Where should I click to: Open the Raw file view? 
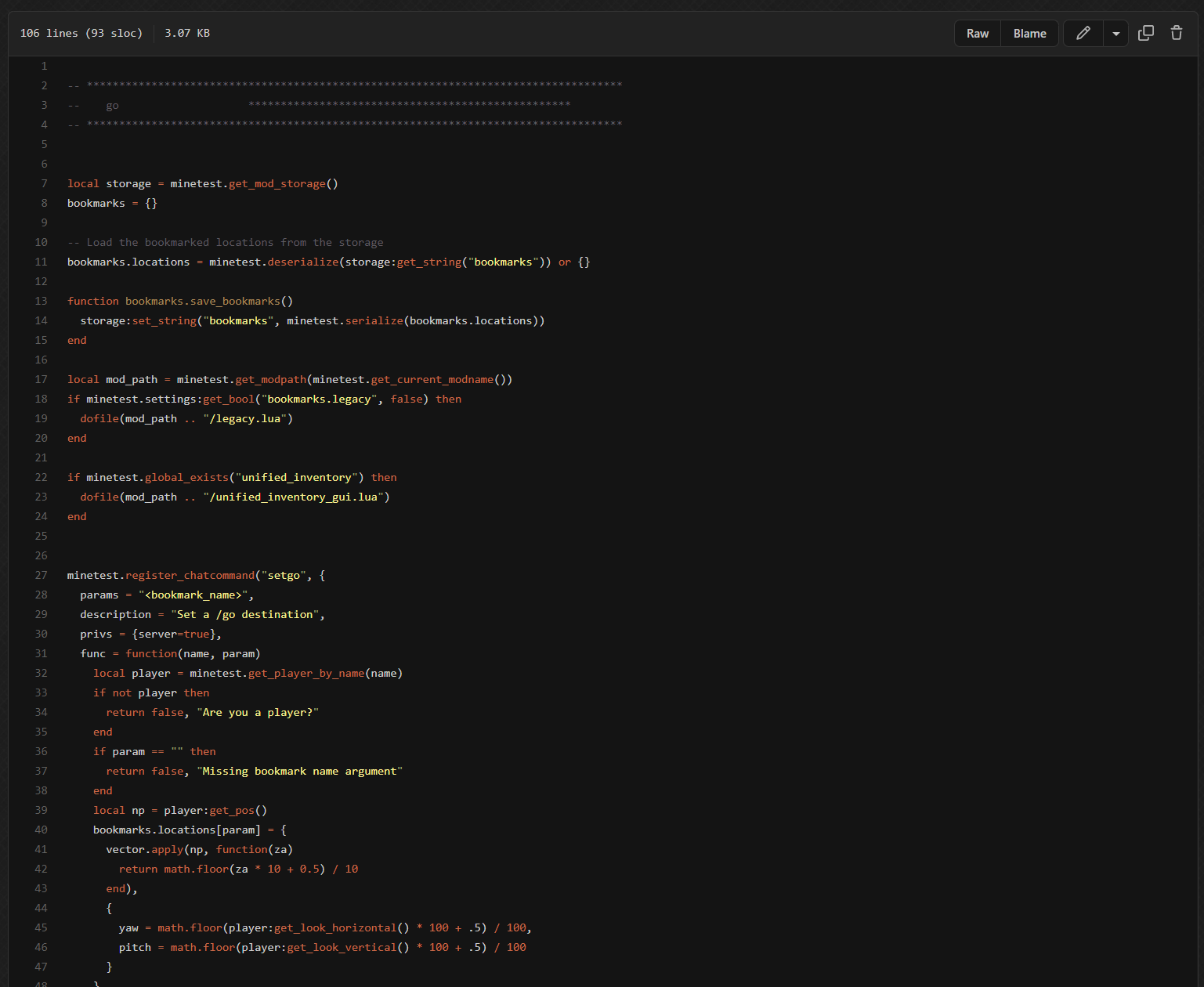[977, 34]
